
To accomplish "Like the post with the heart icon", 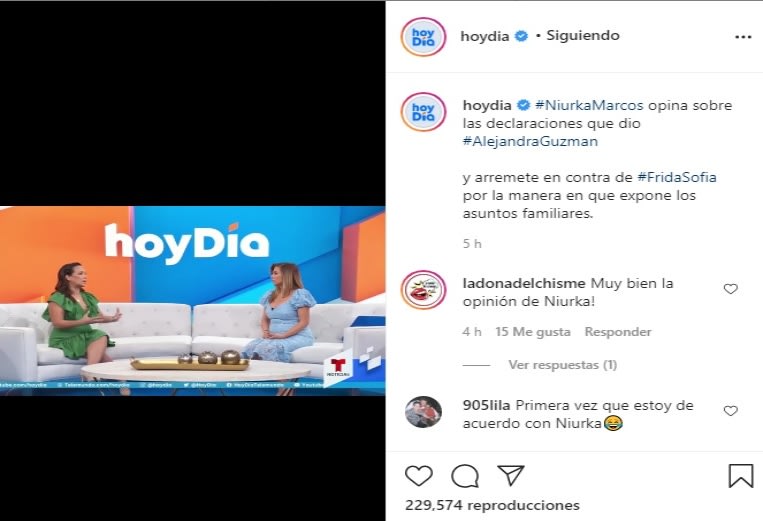I will click(418, 475).
